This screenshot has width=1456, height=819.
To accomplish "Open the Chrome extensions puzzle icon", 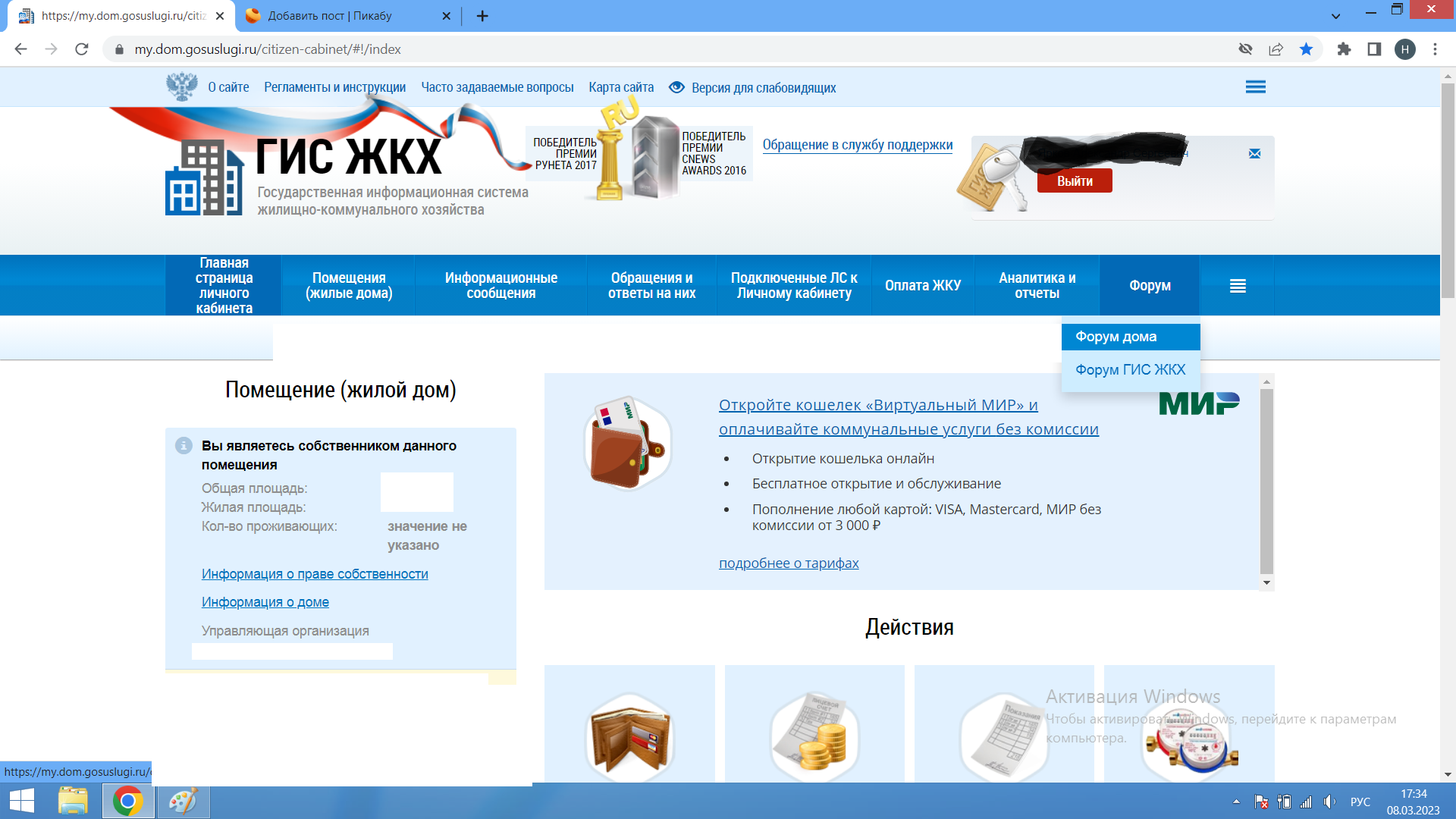I will [x=1344, y=49].
